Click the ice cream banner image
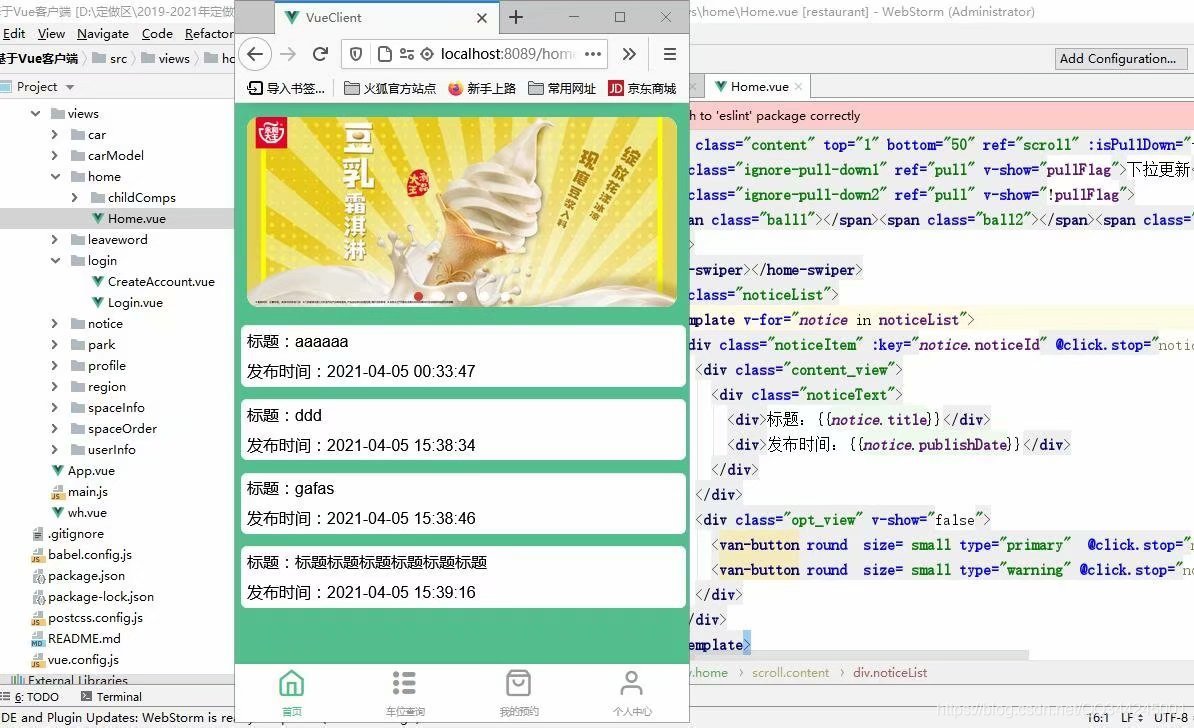The width and height of the screenshot is (1194, 728). point(461,211)
